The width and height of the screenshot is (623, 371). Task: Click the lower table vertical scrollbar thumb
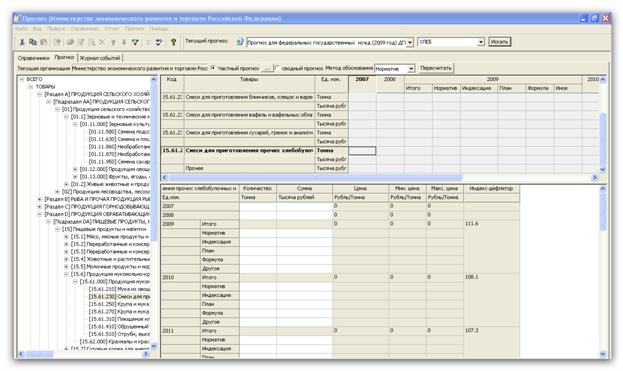click(x=603, y=211)
